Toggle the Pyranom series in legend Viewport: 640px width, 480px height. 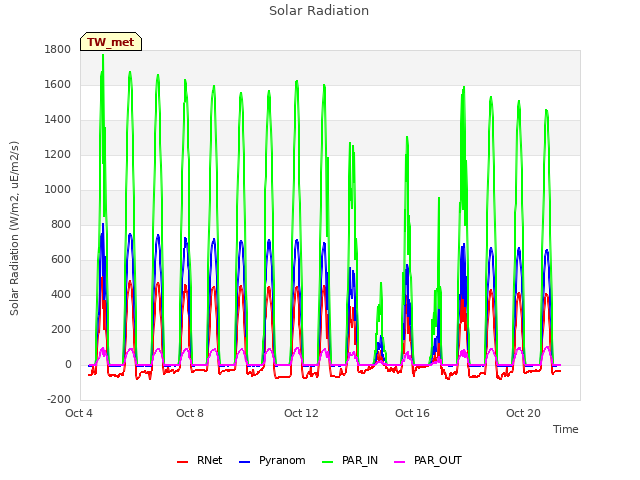pyautogui.click(x=272, y=460)
